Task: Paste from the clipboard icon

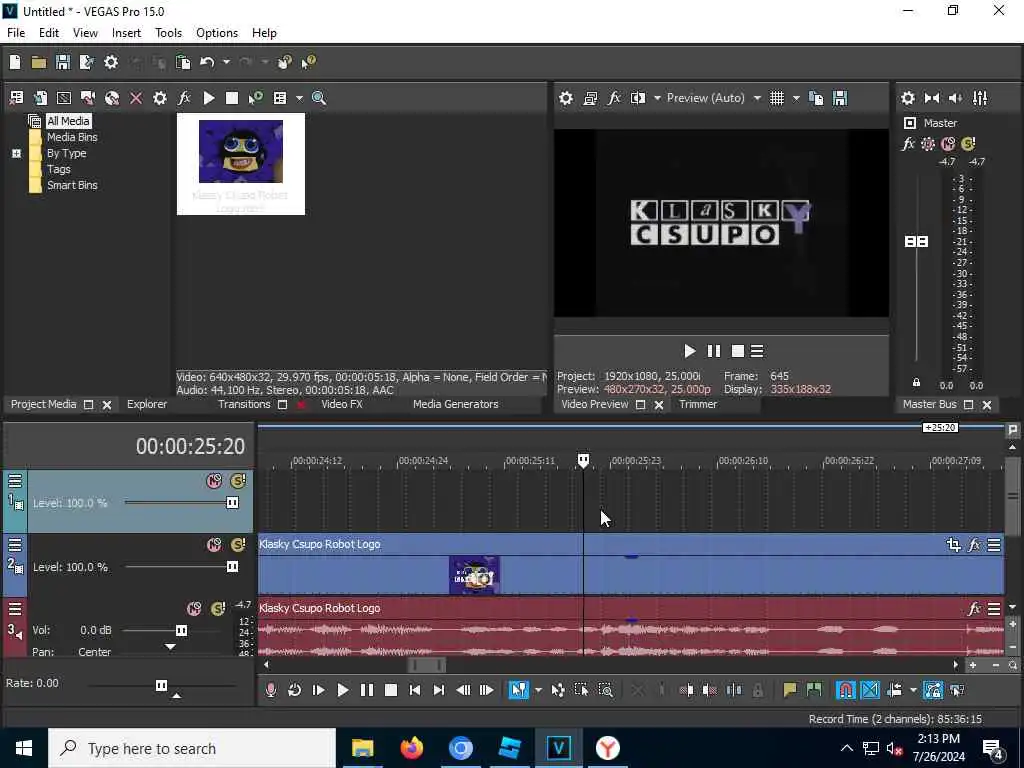Action: pos(184,62)
